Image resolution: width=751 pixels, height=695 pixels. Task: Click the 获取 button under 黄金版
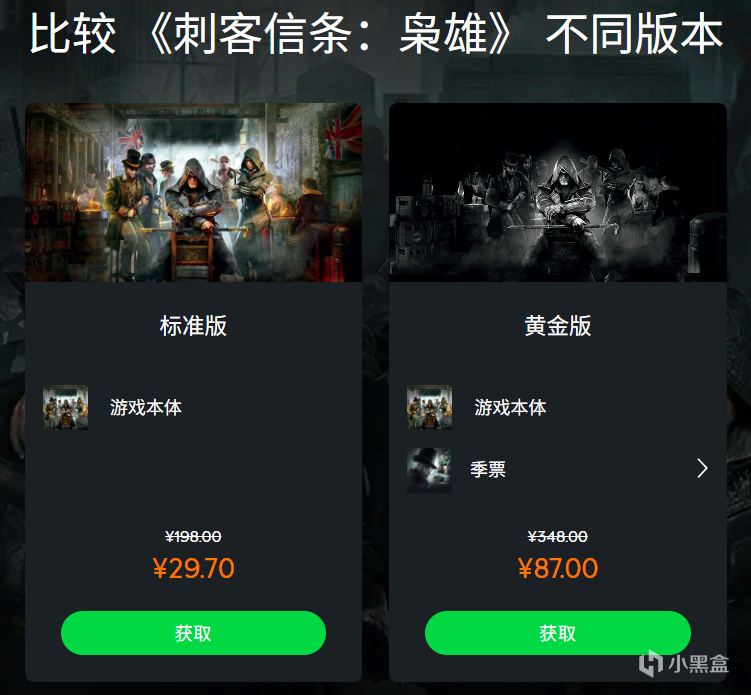pos(558,633)
